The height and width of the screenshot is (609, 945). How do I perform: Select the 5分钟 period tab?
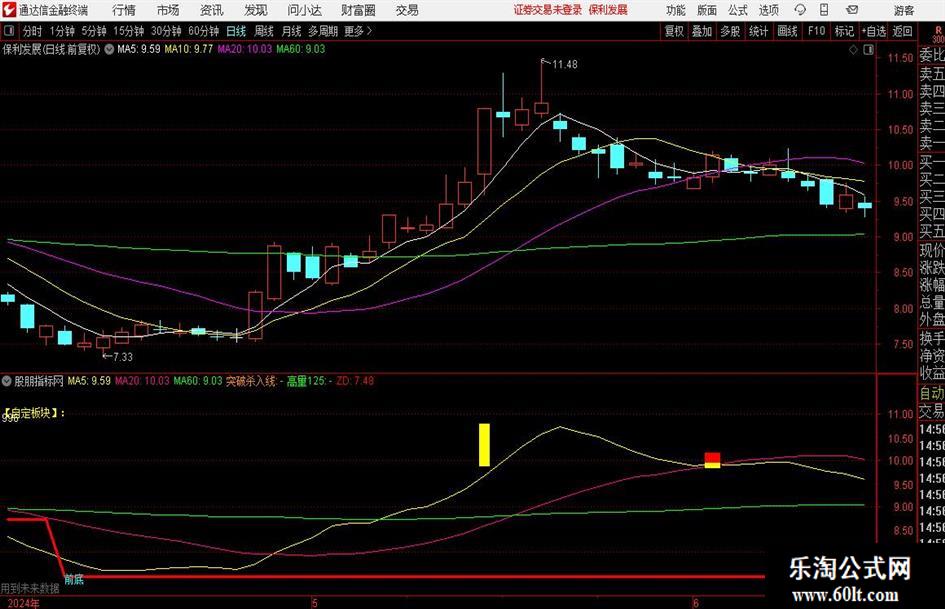click(x=93, y=31)
